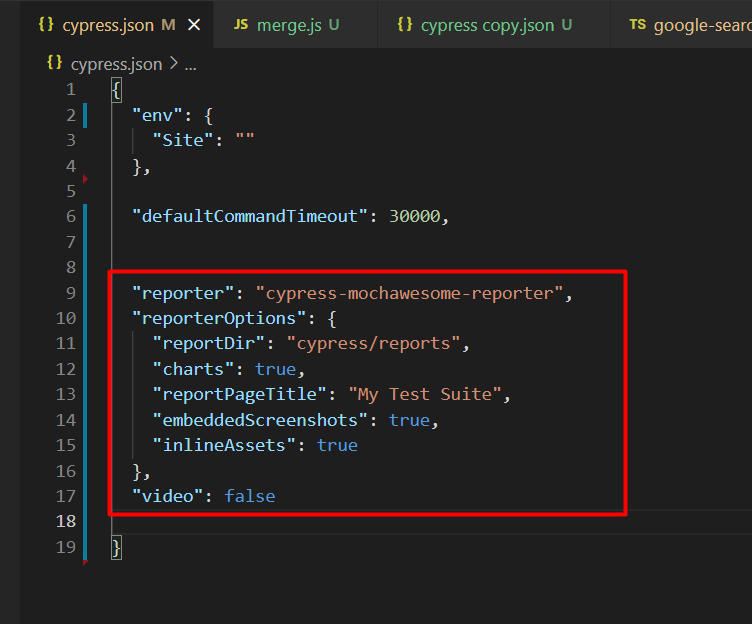The height and width of the screenshot is (624, 752).
Task: Open the merge.js tab
Action: [295, 24]
